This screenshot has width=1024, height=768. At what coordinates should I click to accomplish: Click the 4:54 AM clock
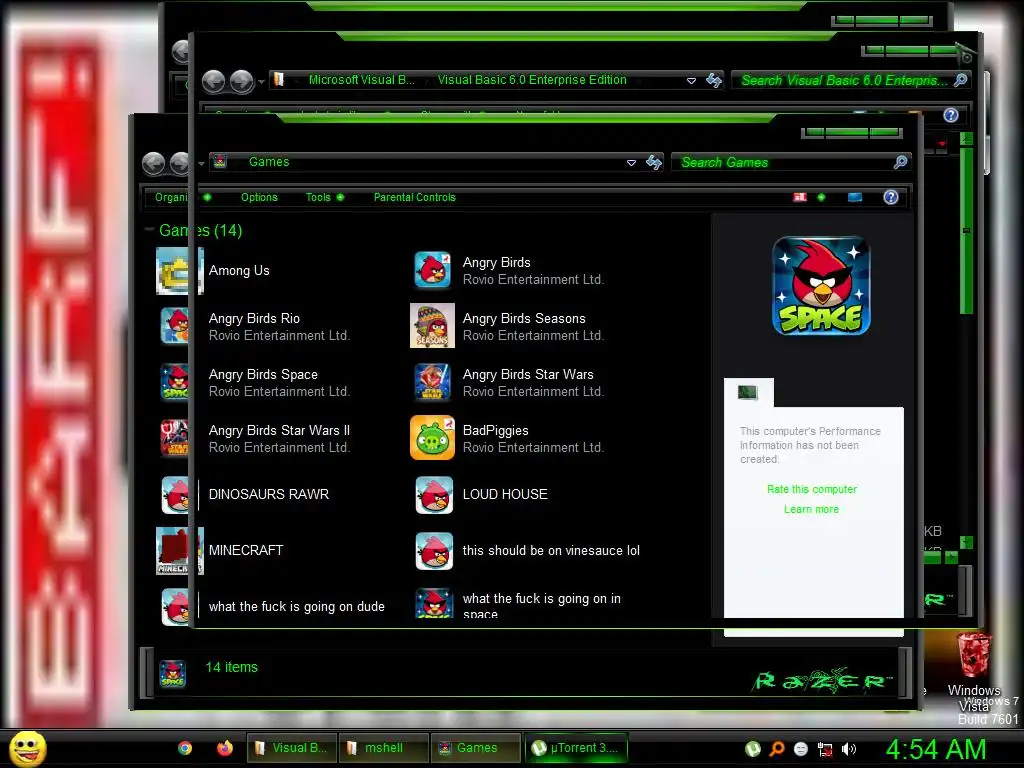pyautogui.click(x=936, y=750)
